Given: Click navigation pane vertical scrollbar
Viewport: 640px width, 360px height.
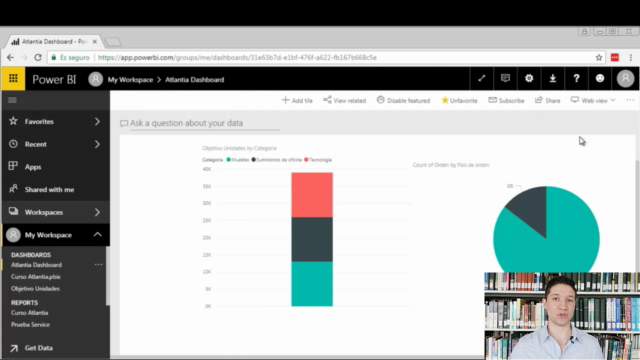Looking at the screenshot, I should click(108, 276).
